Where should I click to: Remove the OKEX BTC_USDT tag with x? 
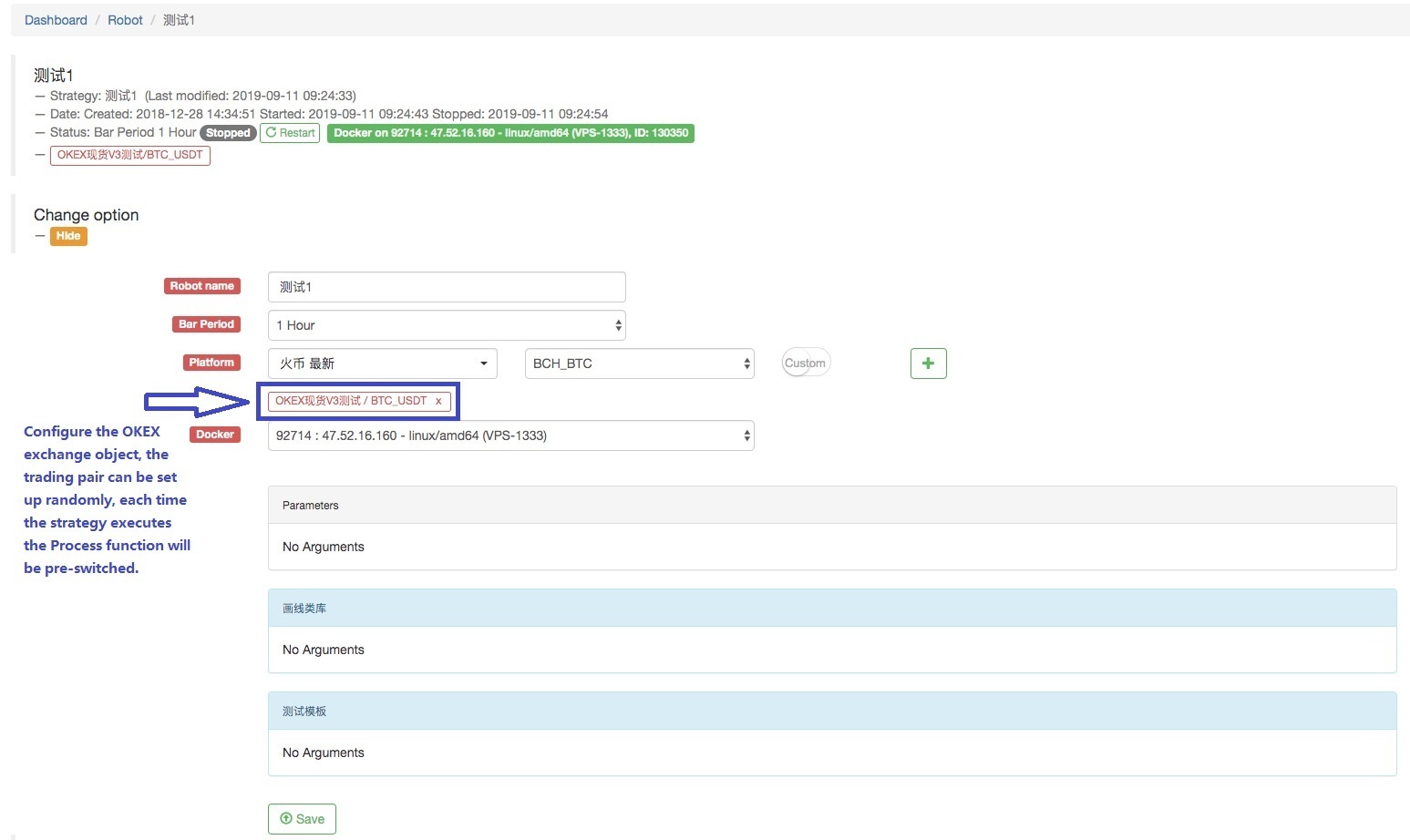(x=438, y=401)
